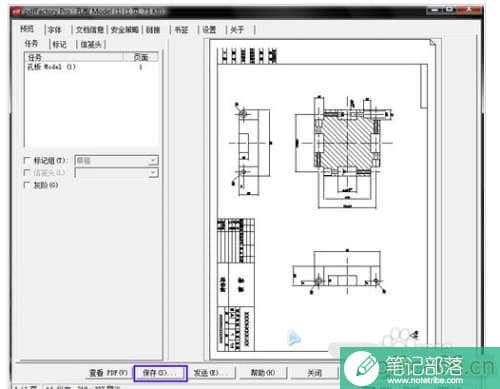Open the 字体 (Font) tab

coord(55,30)
